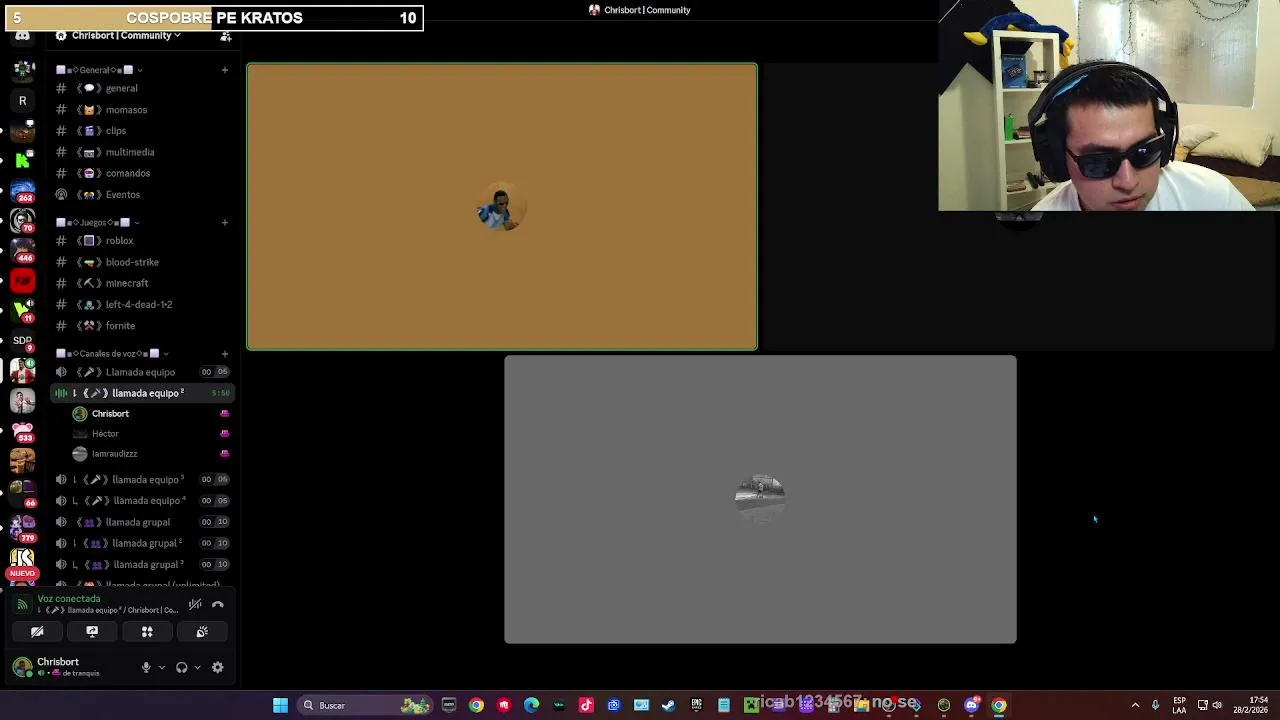Viewport: 1280px width, 720px height.
Task: Click Chrisbort avatar in user panel
Action: (x=22, y=667)
